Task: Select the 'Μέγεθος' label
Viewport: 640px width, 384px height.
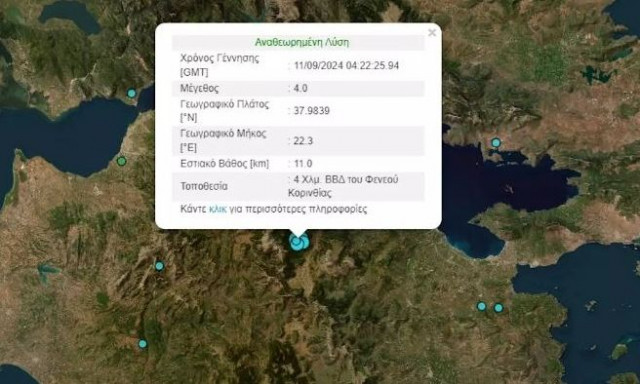Action: pyautogui.click(x=199, y=89)
